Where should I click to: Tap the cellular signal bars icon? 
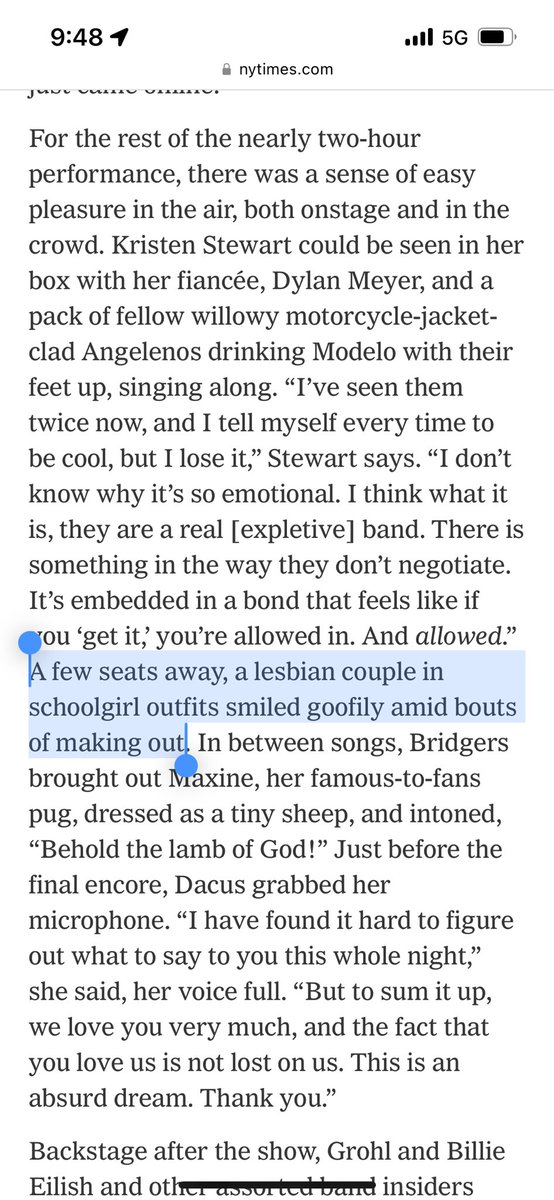pos(418,38)
